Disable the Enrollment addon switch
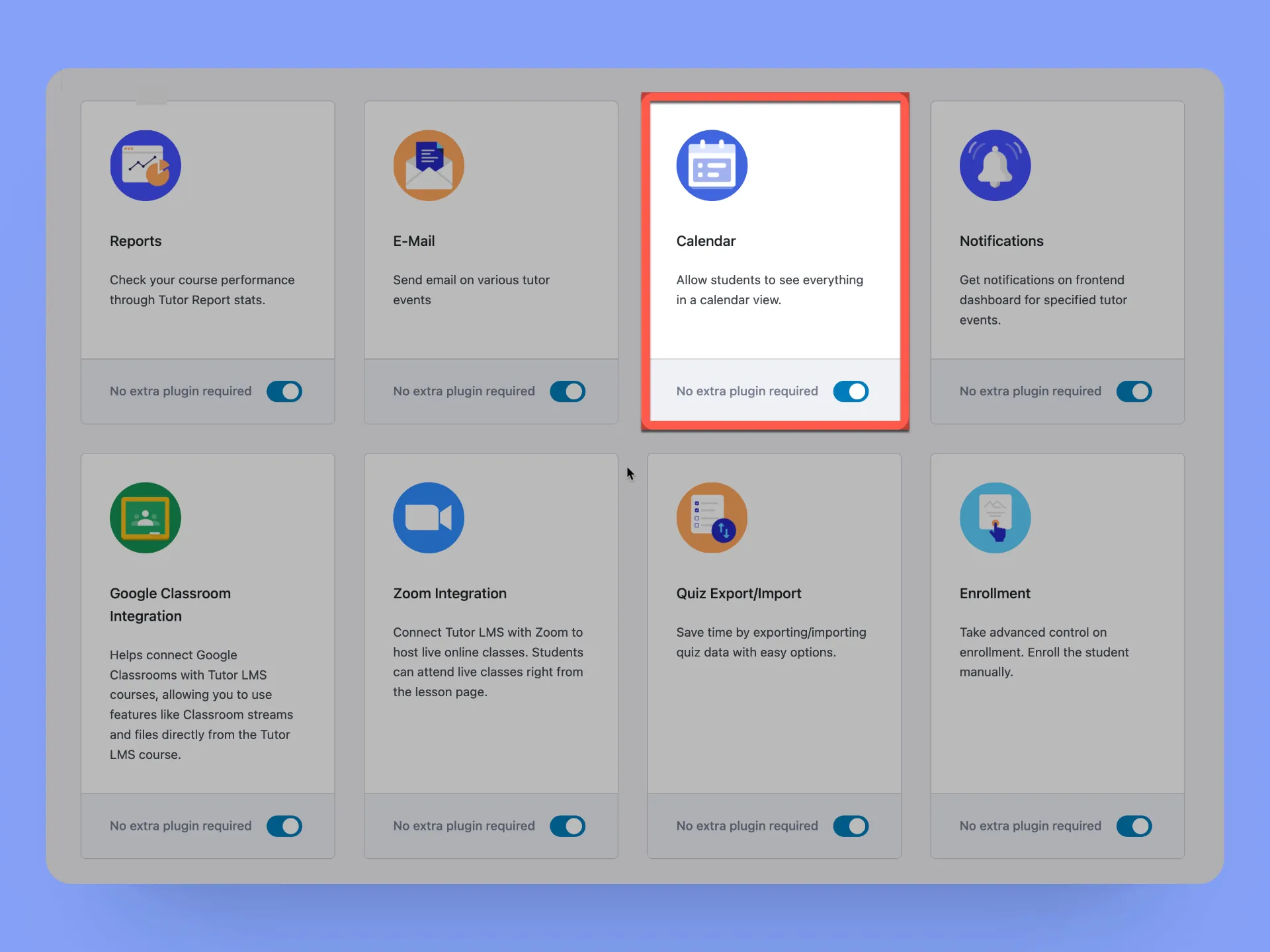The width and height of the screenshot is (1270, 952). pyautogui.click(x=1134, y=826)
